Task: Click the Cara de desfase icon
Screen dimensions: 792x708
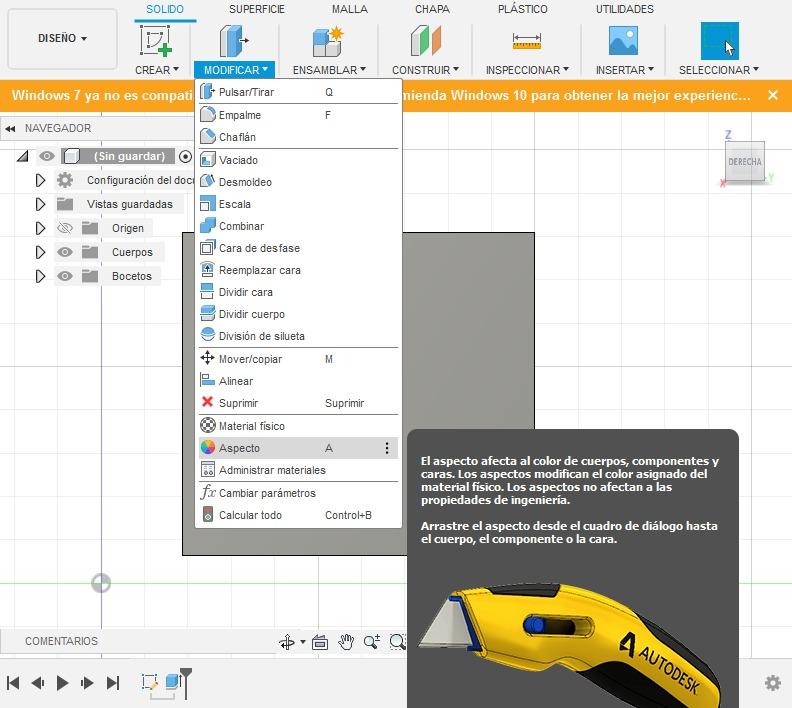Action: coord(208,247)
